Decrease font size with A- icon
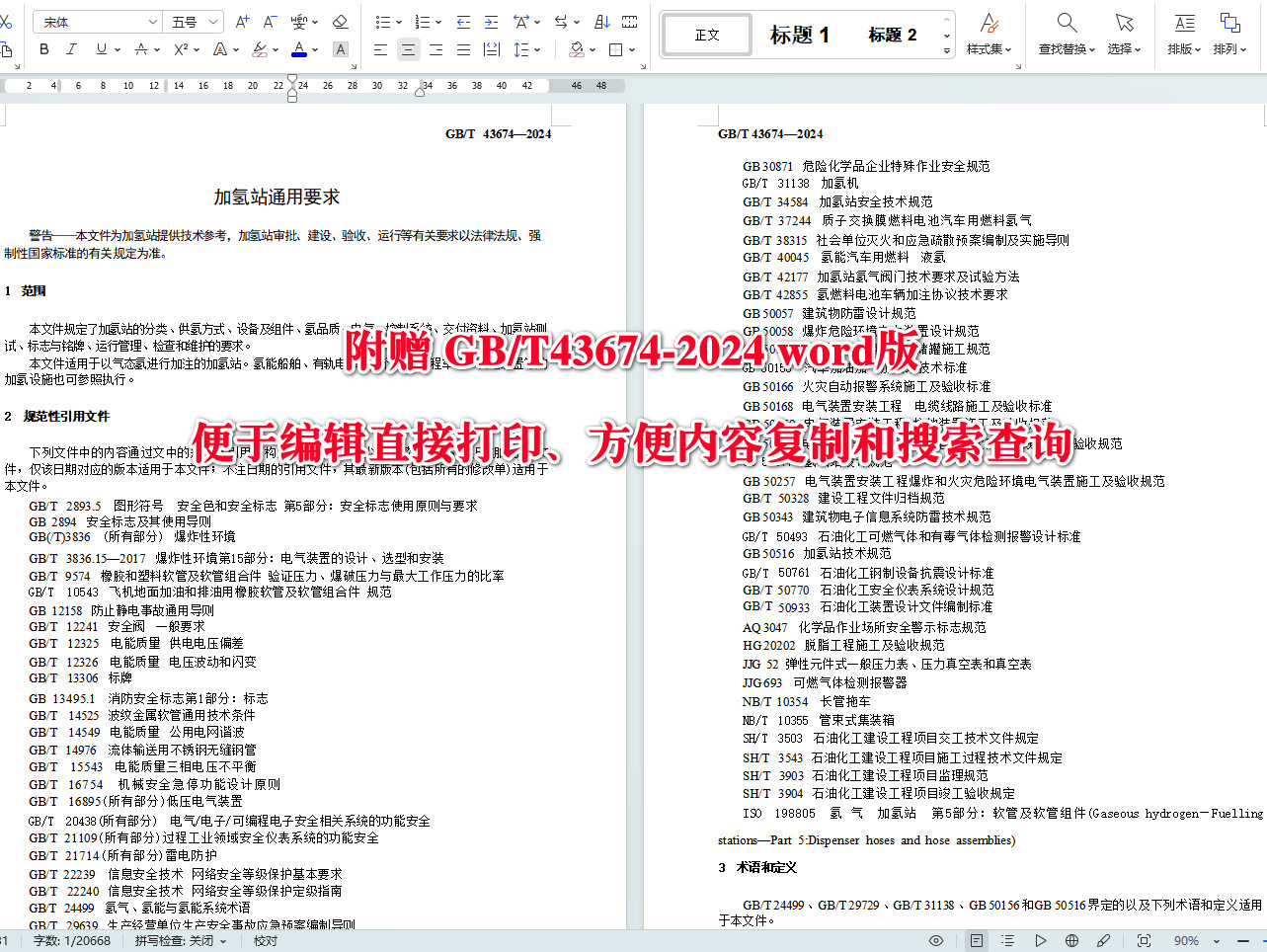 pyautogui.click(x=270, y=22)
